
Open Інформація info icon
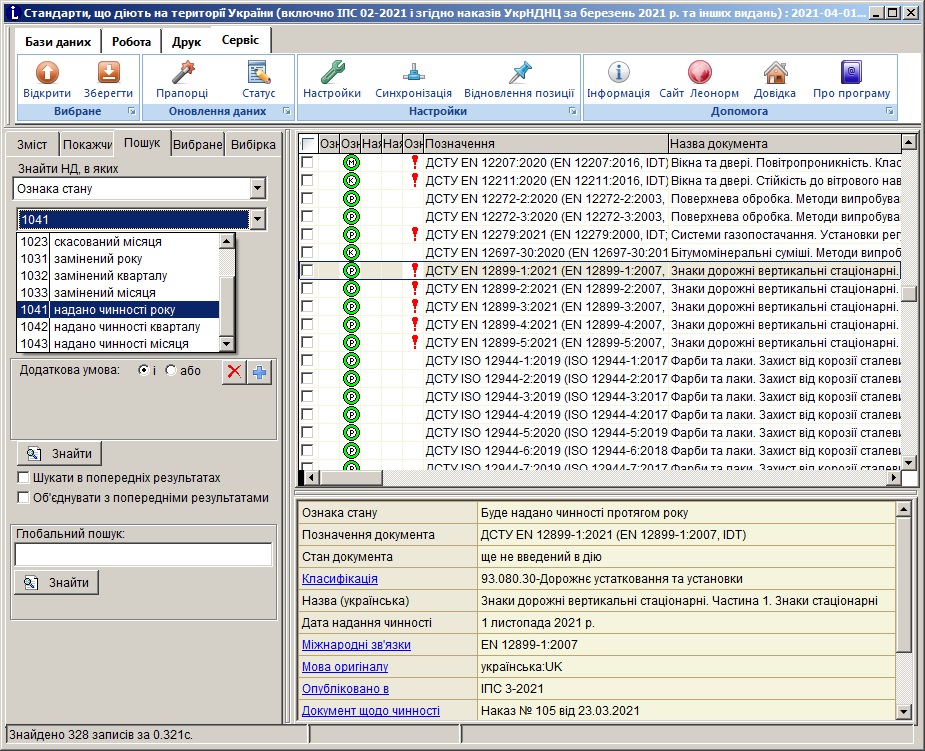pyautogui.click(x=618, y=73)
